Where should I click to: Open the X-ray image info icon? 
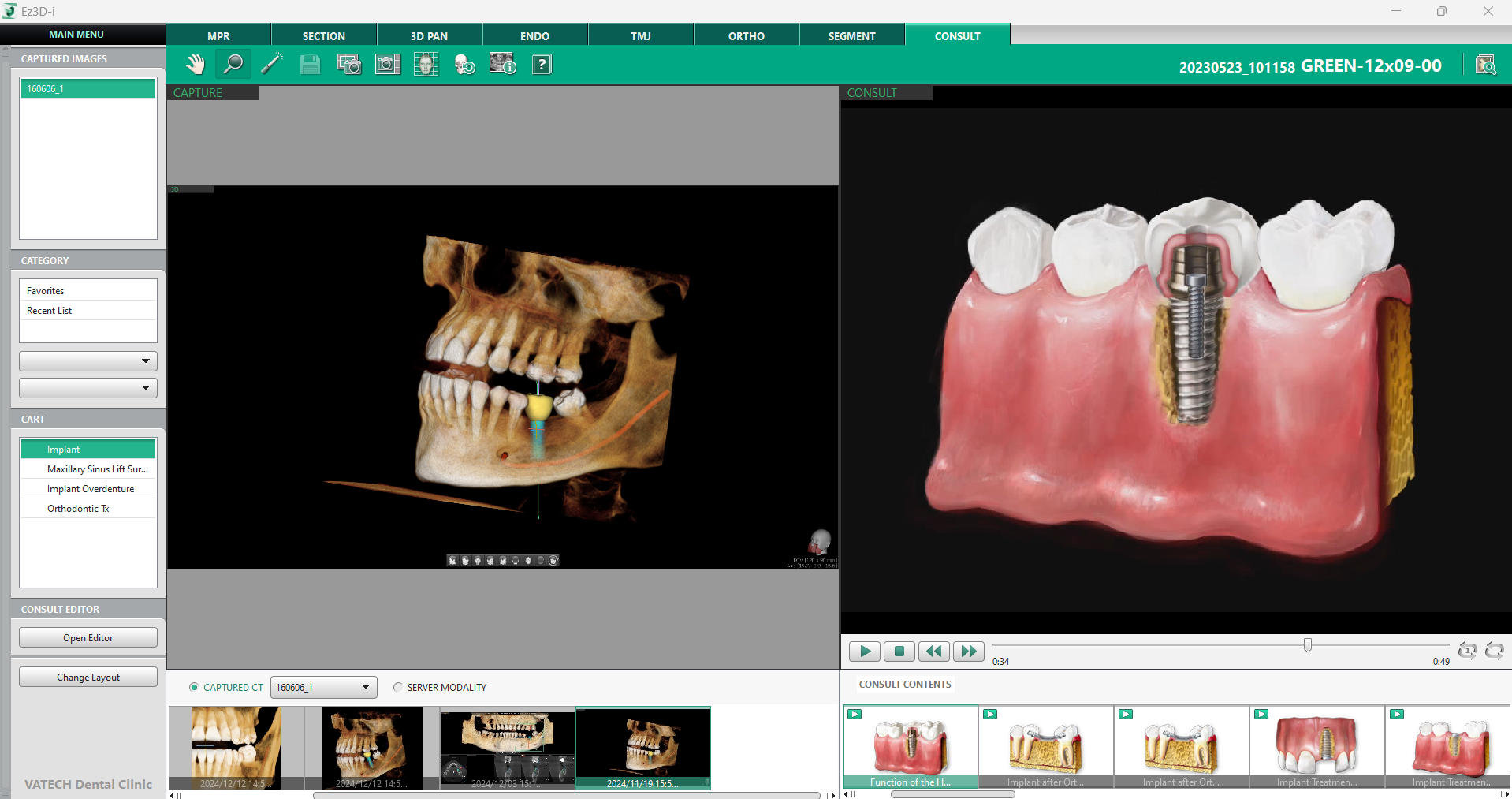[x=503, y=64]
